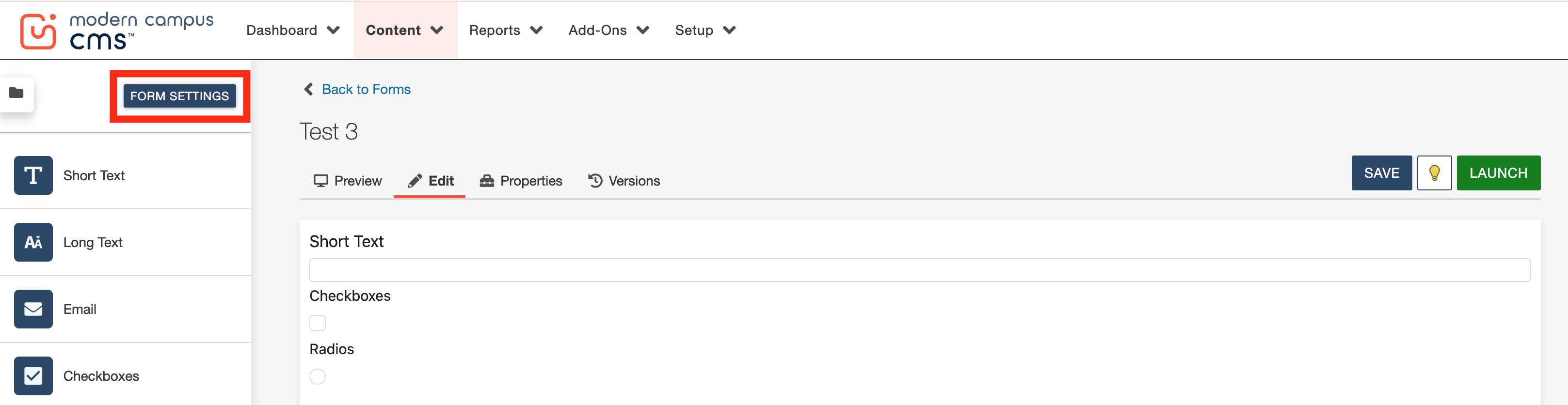Select the radio button under Radios
The height and width of the screenshot is (405, 1568).
[318, 376]
